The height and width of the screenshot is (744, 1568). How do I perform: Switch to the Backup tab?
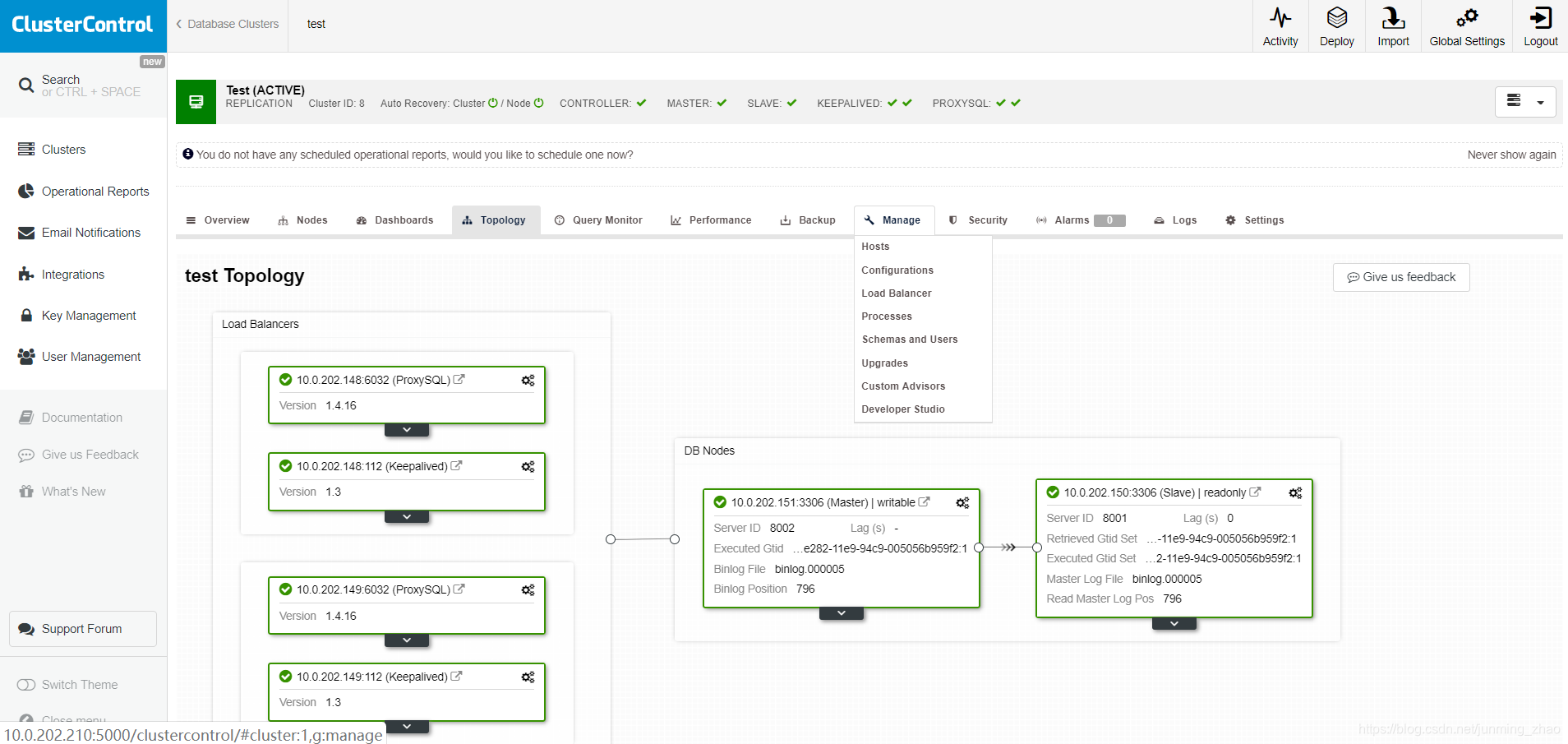coord(808,220)
